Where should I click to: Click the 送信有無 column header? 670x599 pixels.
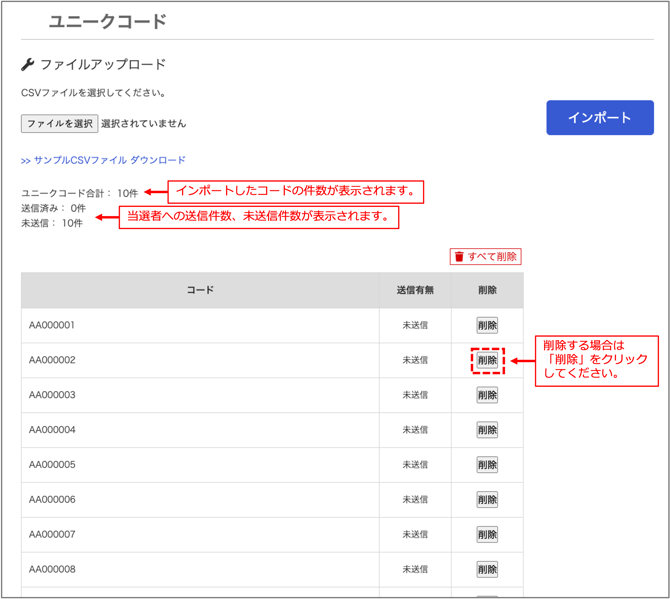click(415, 290)
